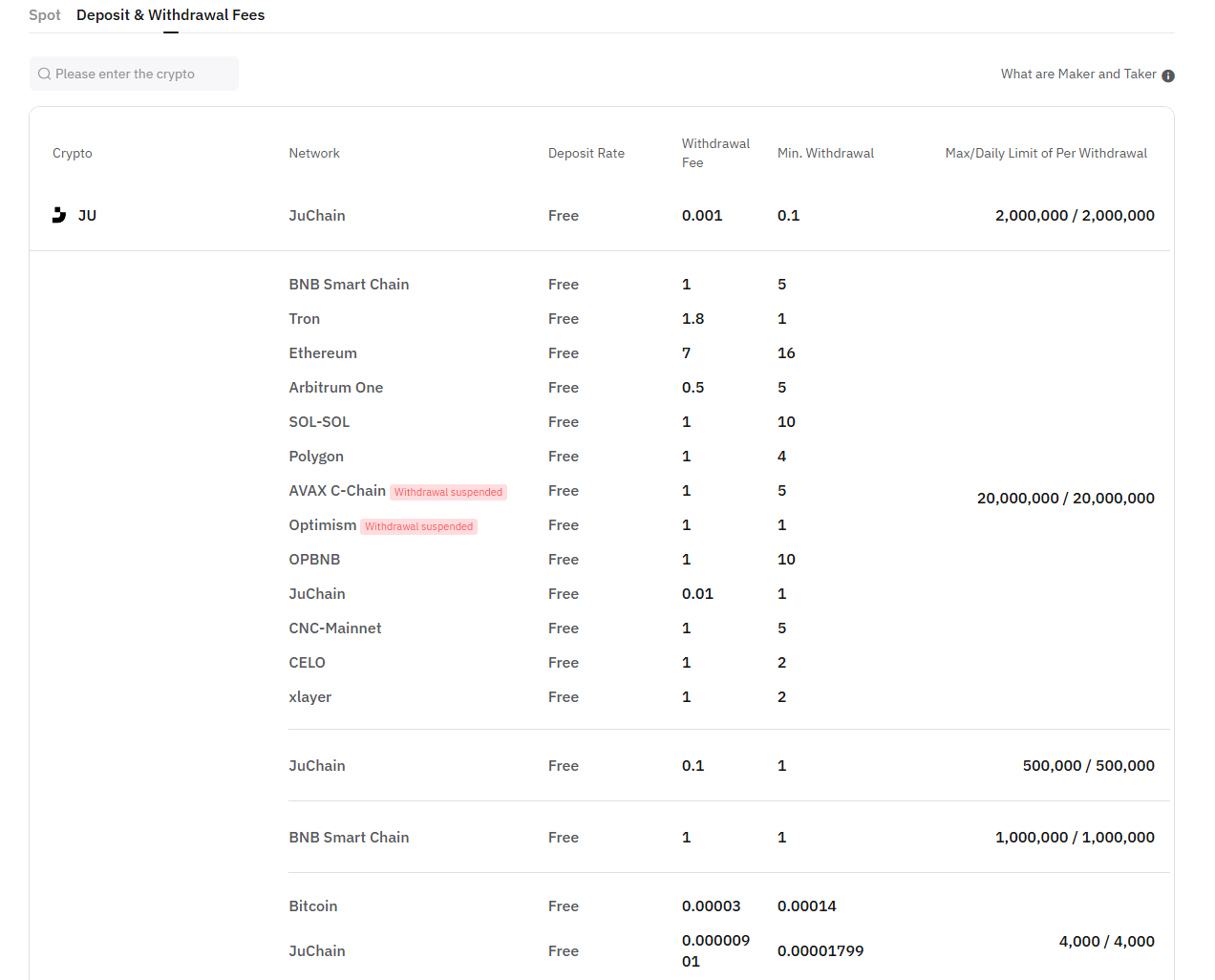Screen dimensions: 1215x980
Task: Focus the 'Please enter the crypto' search field
Action: (139, 74)
